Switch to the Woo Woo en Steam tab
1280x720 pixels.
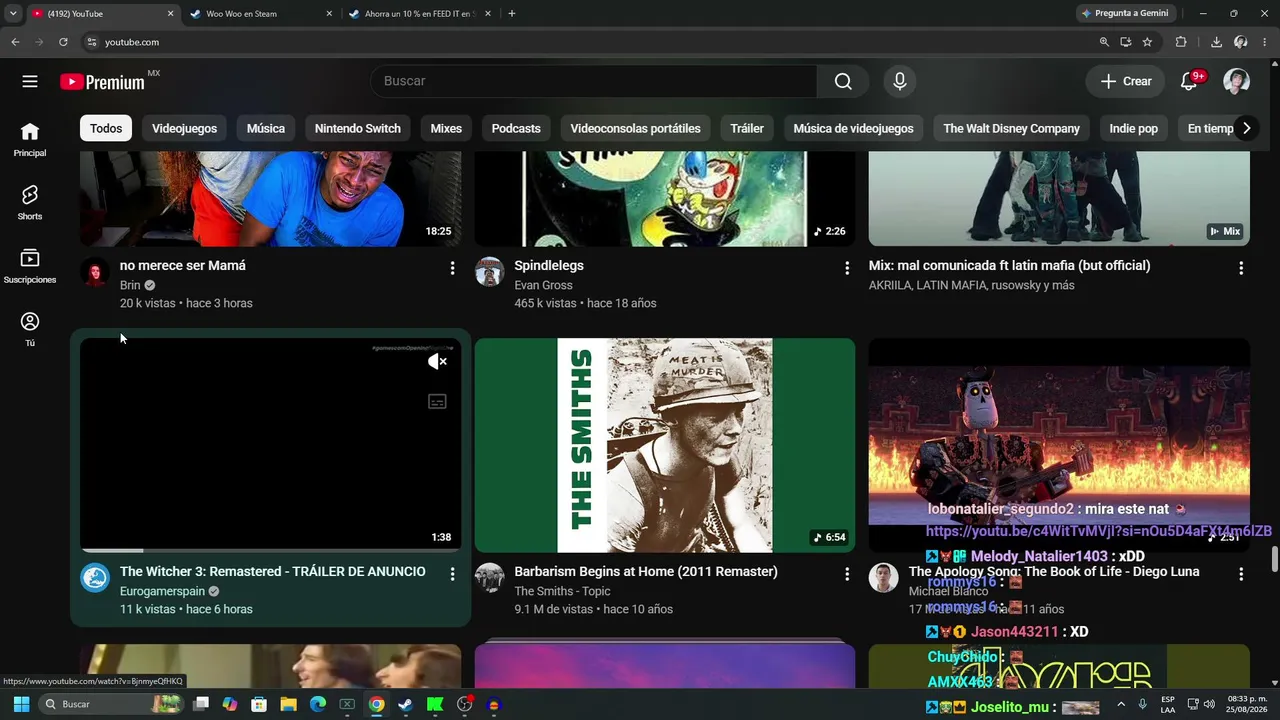[x=260, y=14]
